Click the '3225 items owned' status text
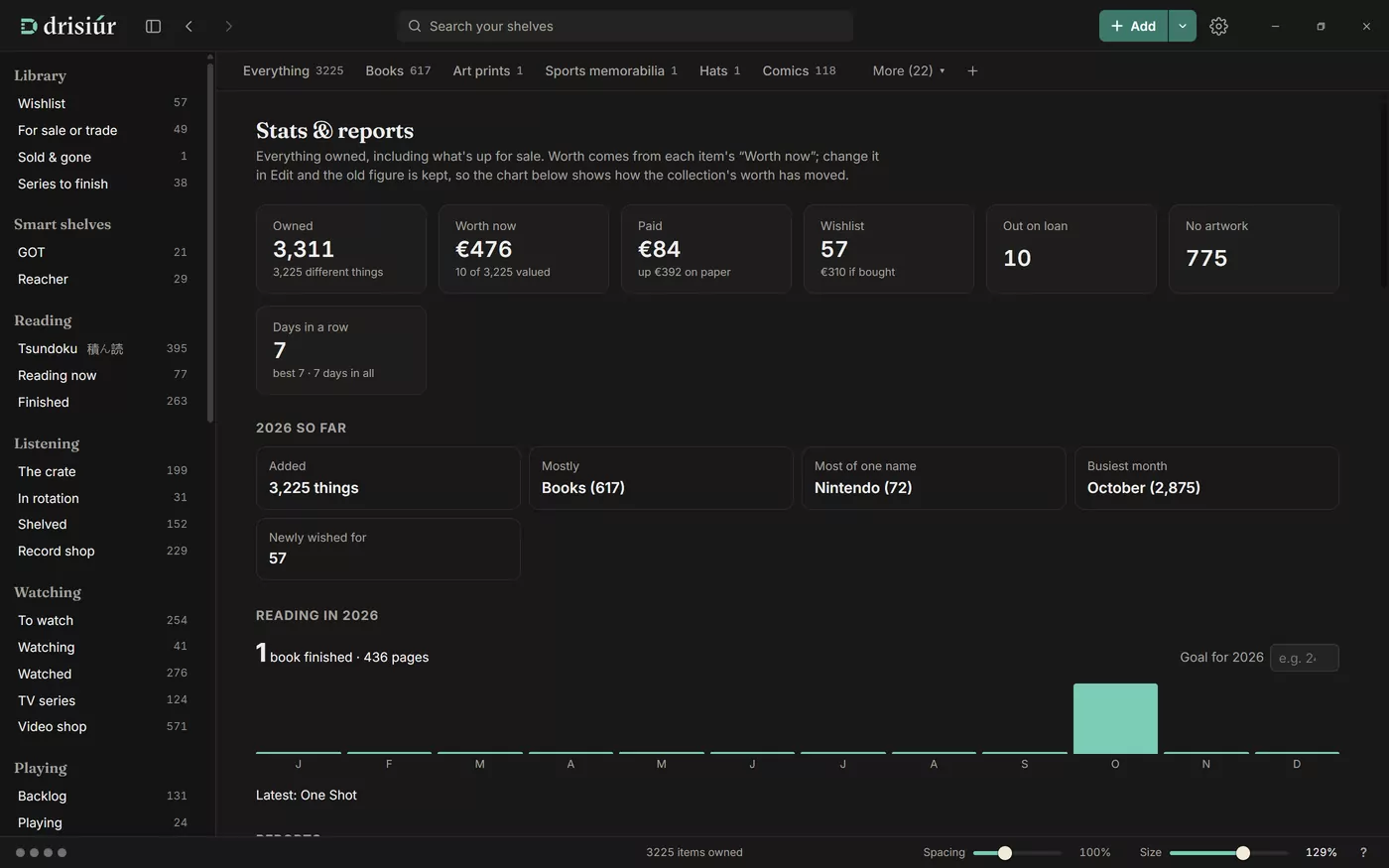 [694, 852]
